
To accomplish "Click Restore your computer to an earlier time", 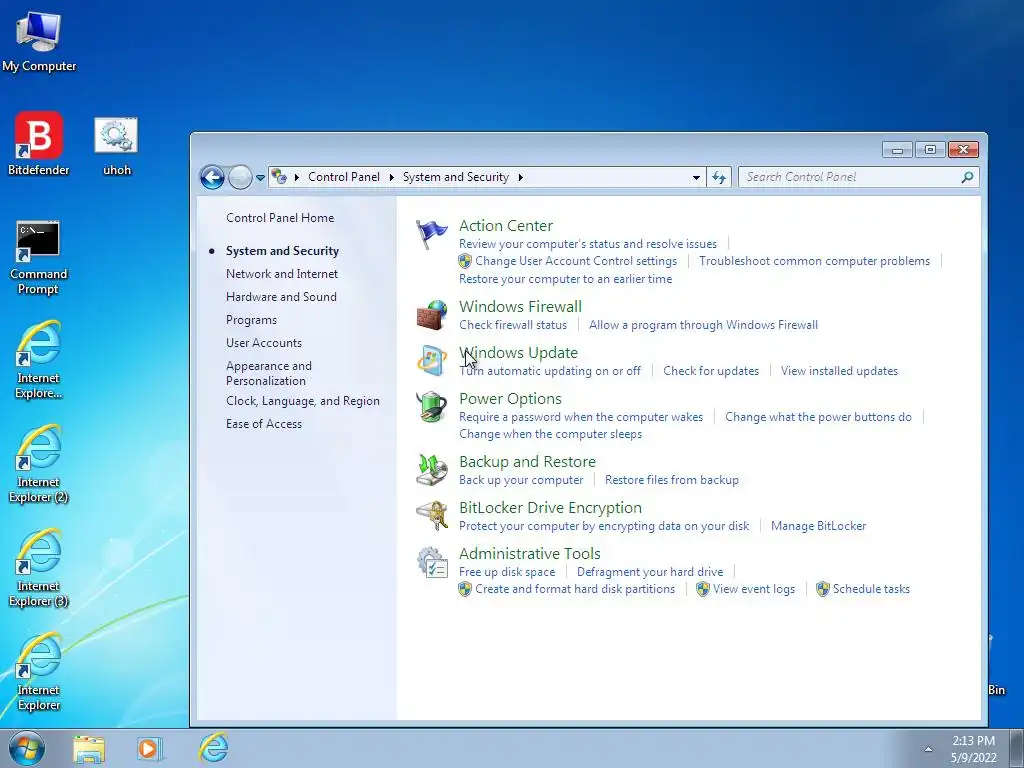I will pos(566,280).
